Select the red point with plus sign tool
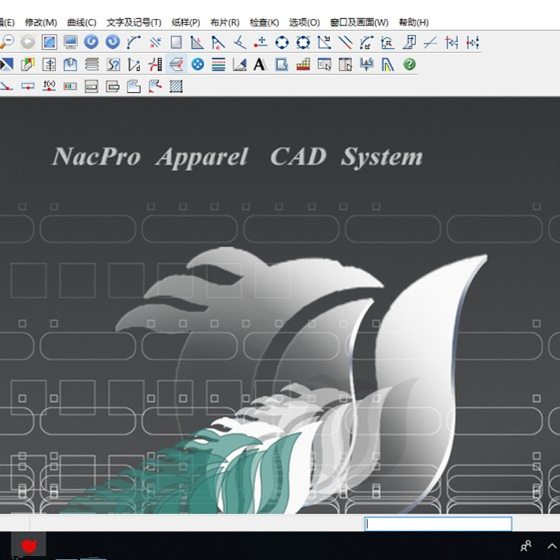Viewport: 560px width, 560px height. [x=261, y=42]
